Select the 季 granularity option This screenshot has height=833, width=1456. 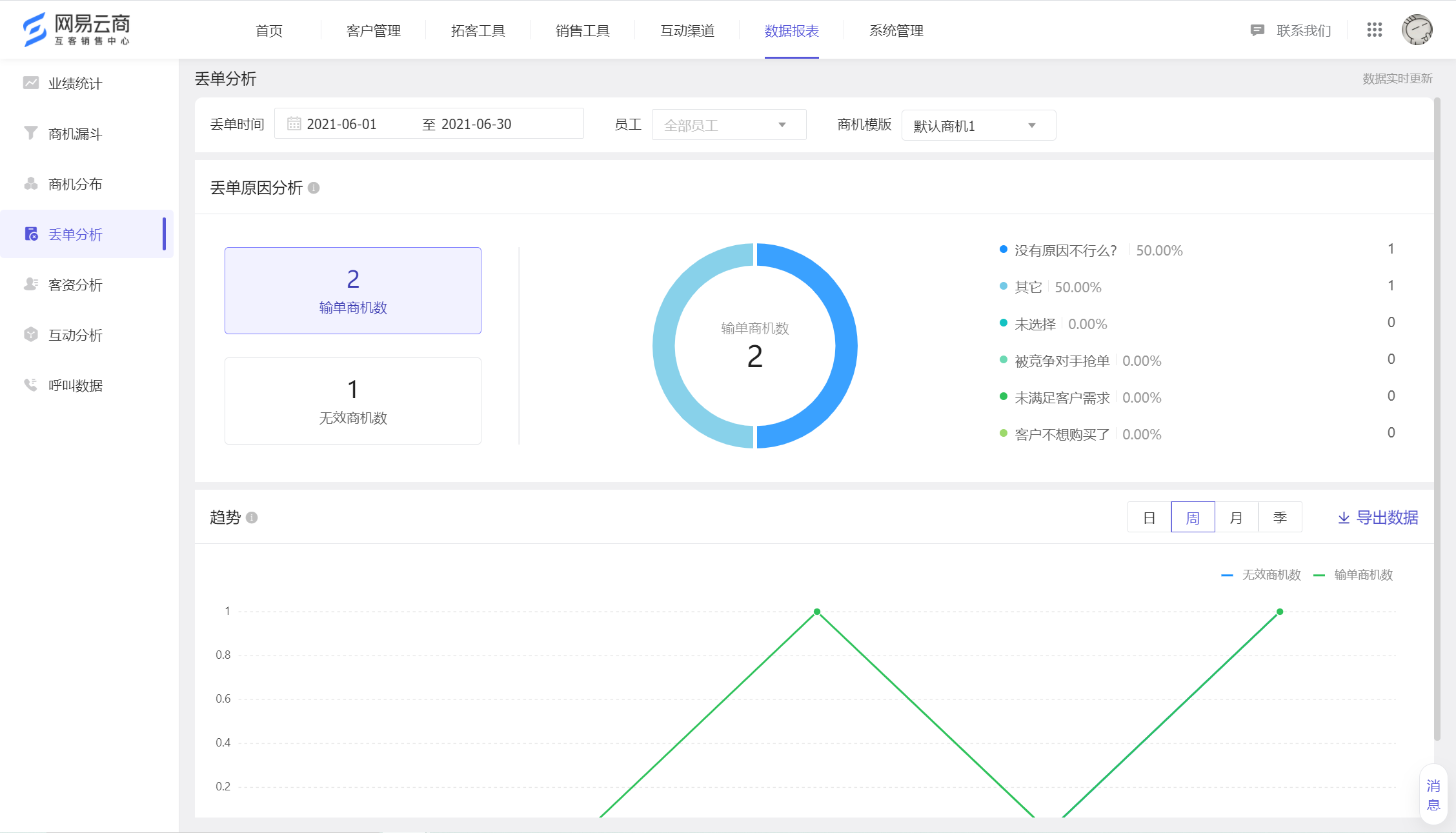pos(1280,517)
